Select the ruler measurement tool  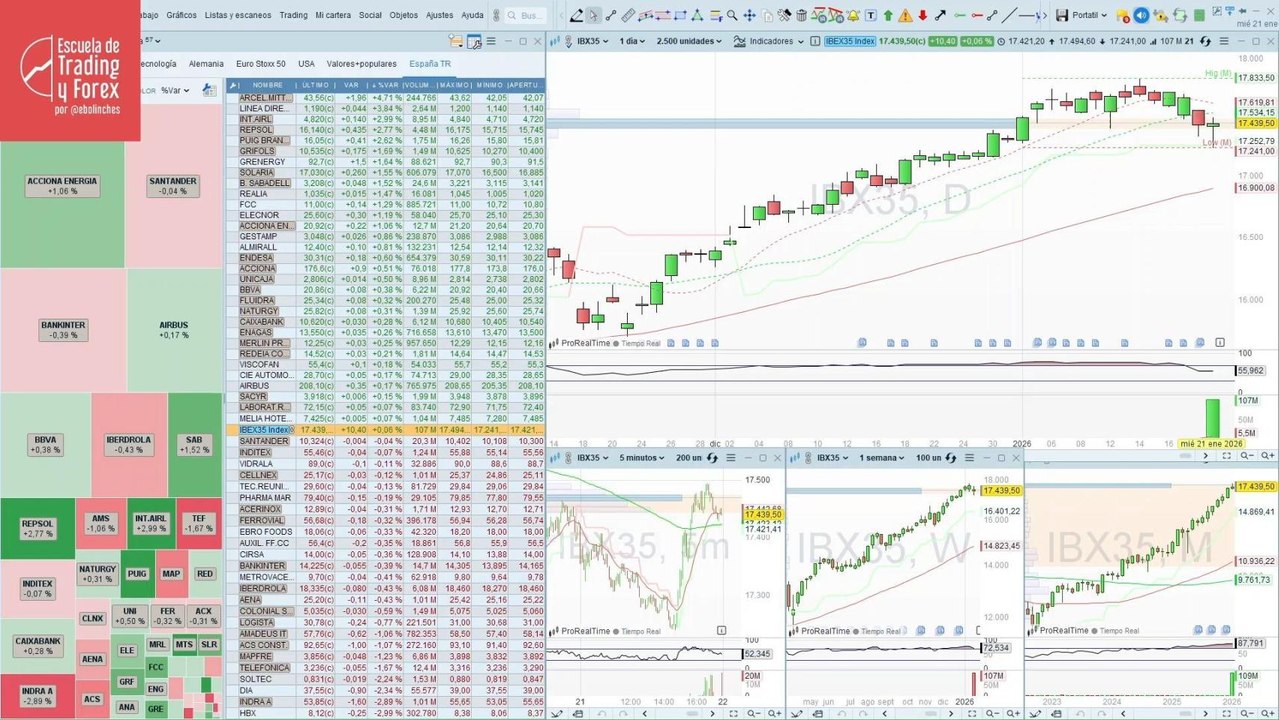tap(628, 15)
